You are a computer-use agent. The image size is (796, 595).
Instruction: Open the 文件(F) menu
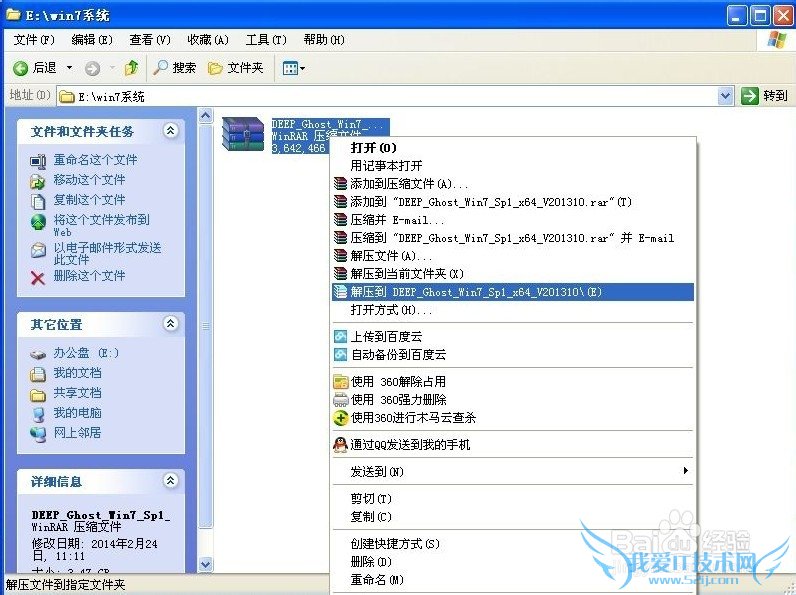pos(34,40)
